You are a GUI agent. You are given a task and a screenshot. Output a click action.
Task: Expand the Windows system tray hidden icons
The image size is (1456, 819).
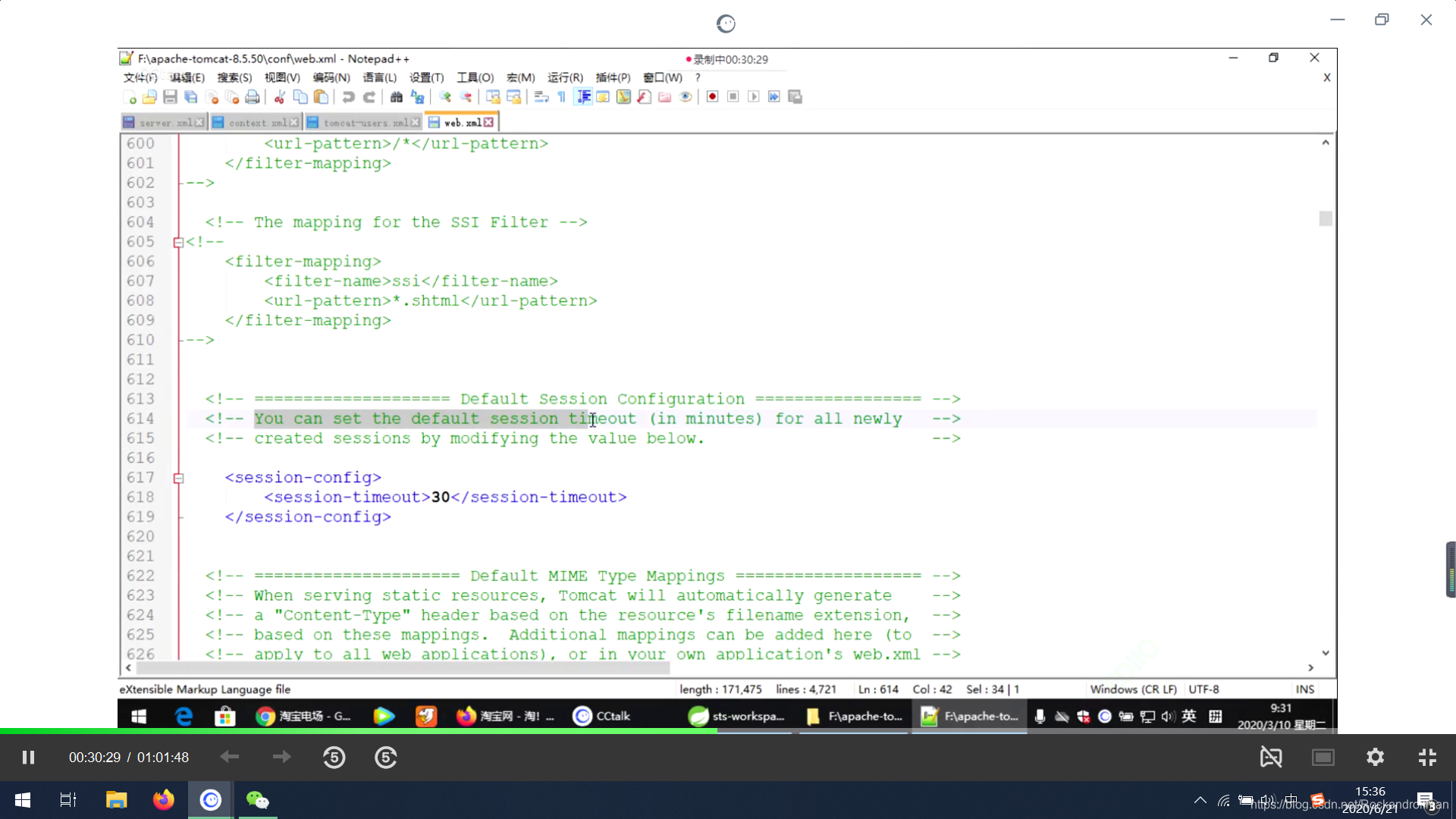(1200, 800)
